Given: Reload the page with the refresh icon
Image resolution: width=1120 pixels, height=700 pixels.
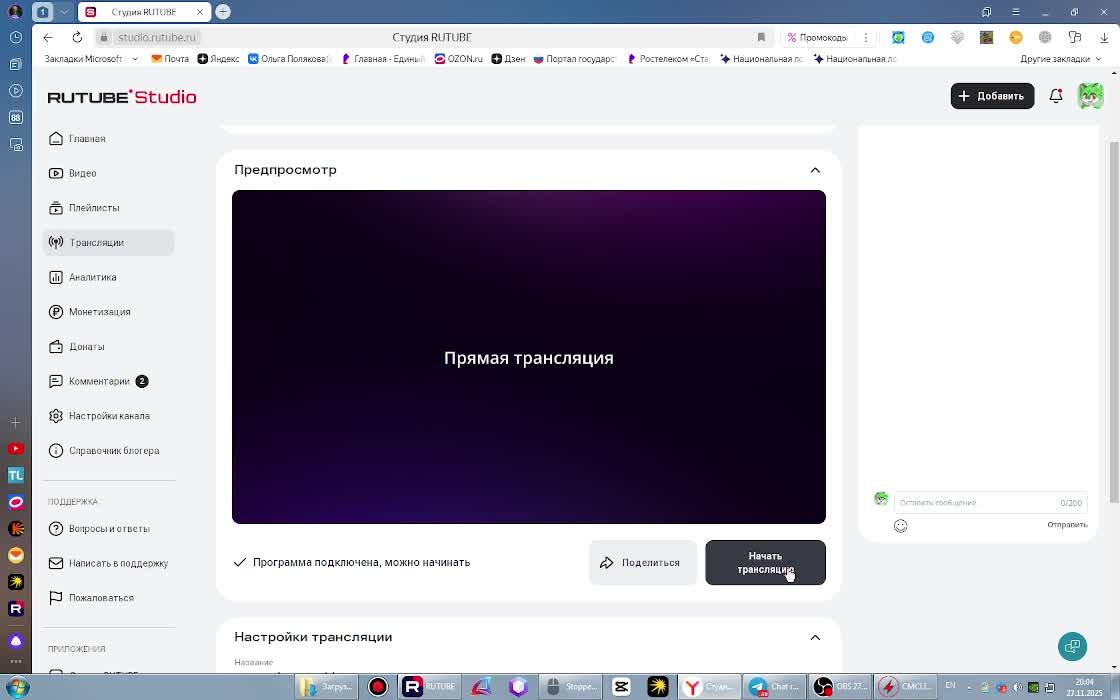Looking at the screenshot, I should tap(77, 37).
